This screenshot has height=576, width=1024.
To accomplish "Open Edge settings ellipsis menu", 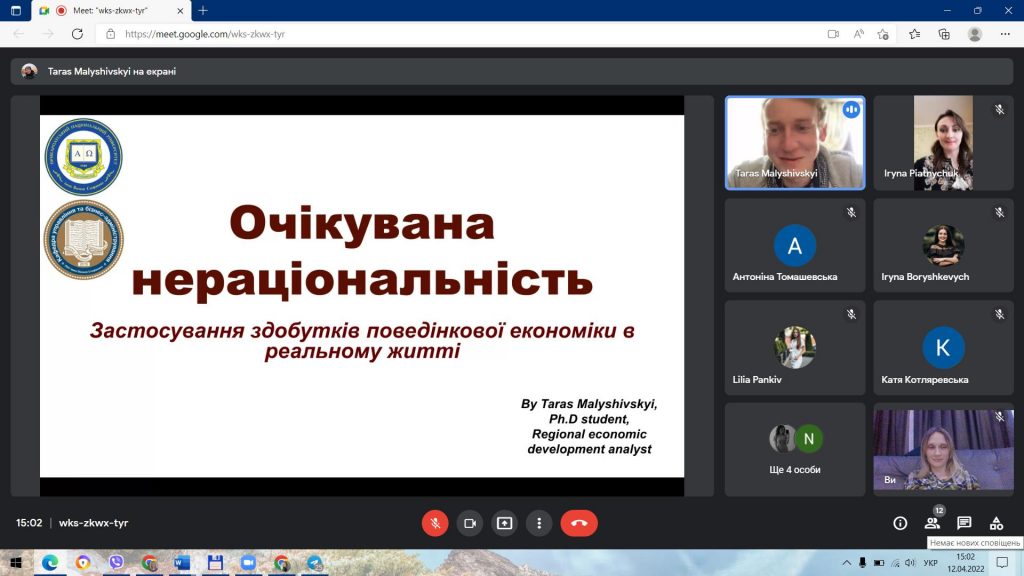I will [1005, 34].
